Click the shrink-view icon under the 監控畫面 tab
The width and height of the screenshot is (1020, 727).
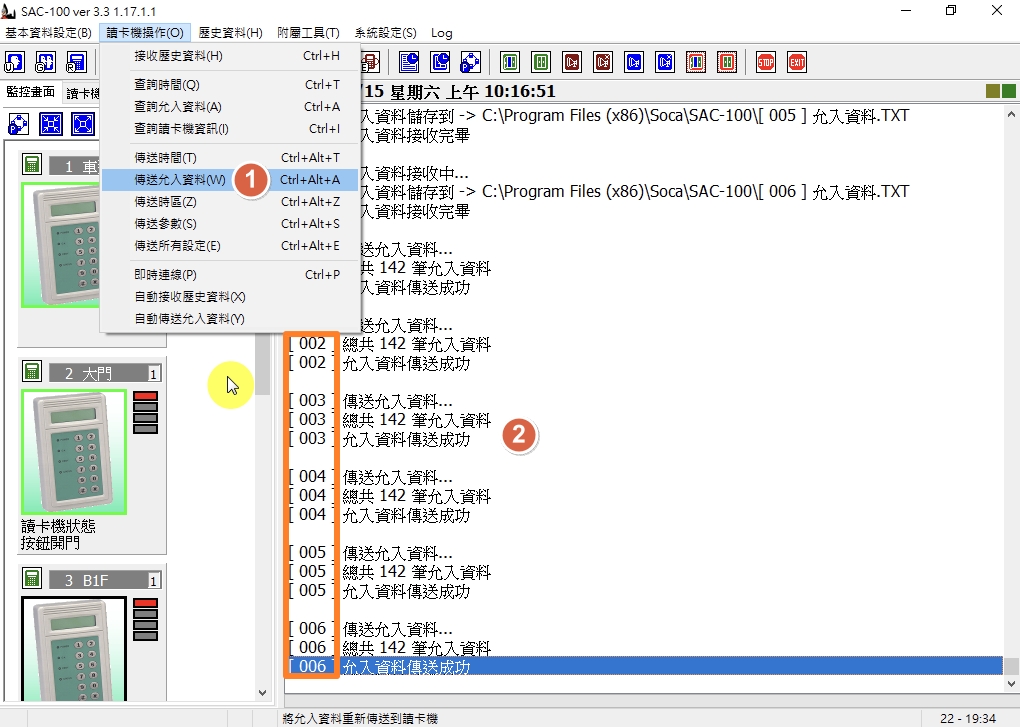point(51,124)
